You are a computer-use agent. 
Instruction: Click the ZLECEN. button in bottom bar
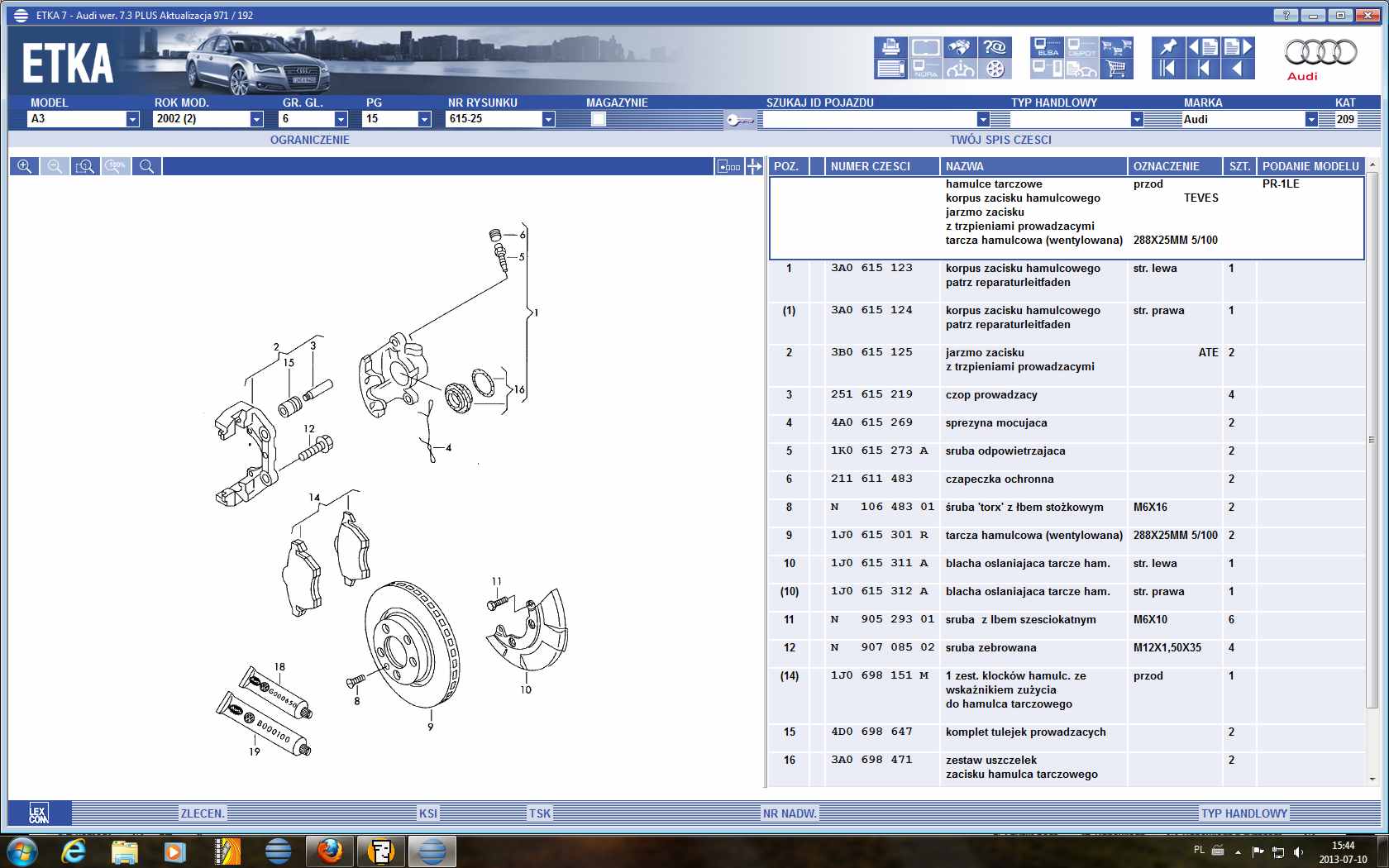(x=203, y=813)
